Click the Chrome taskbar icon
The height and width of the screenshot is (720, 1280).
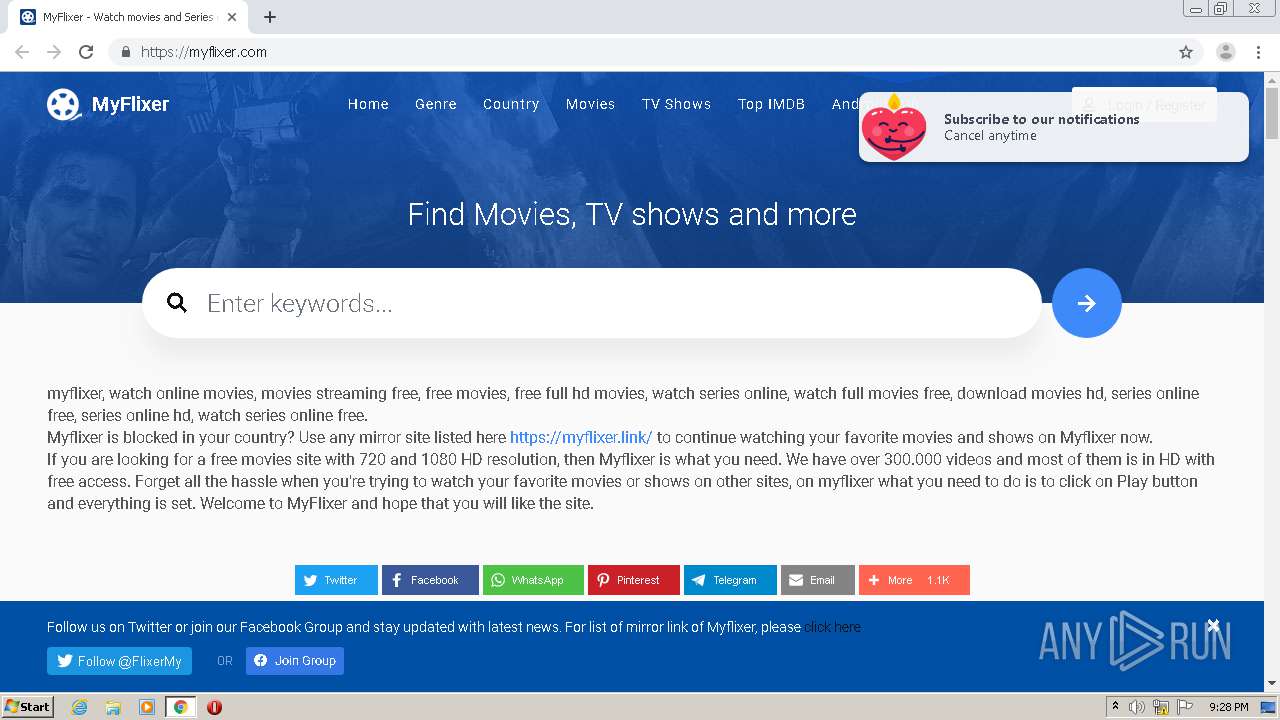tap(180, 707)
